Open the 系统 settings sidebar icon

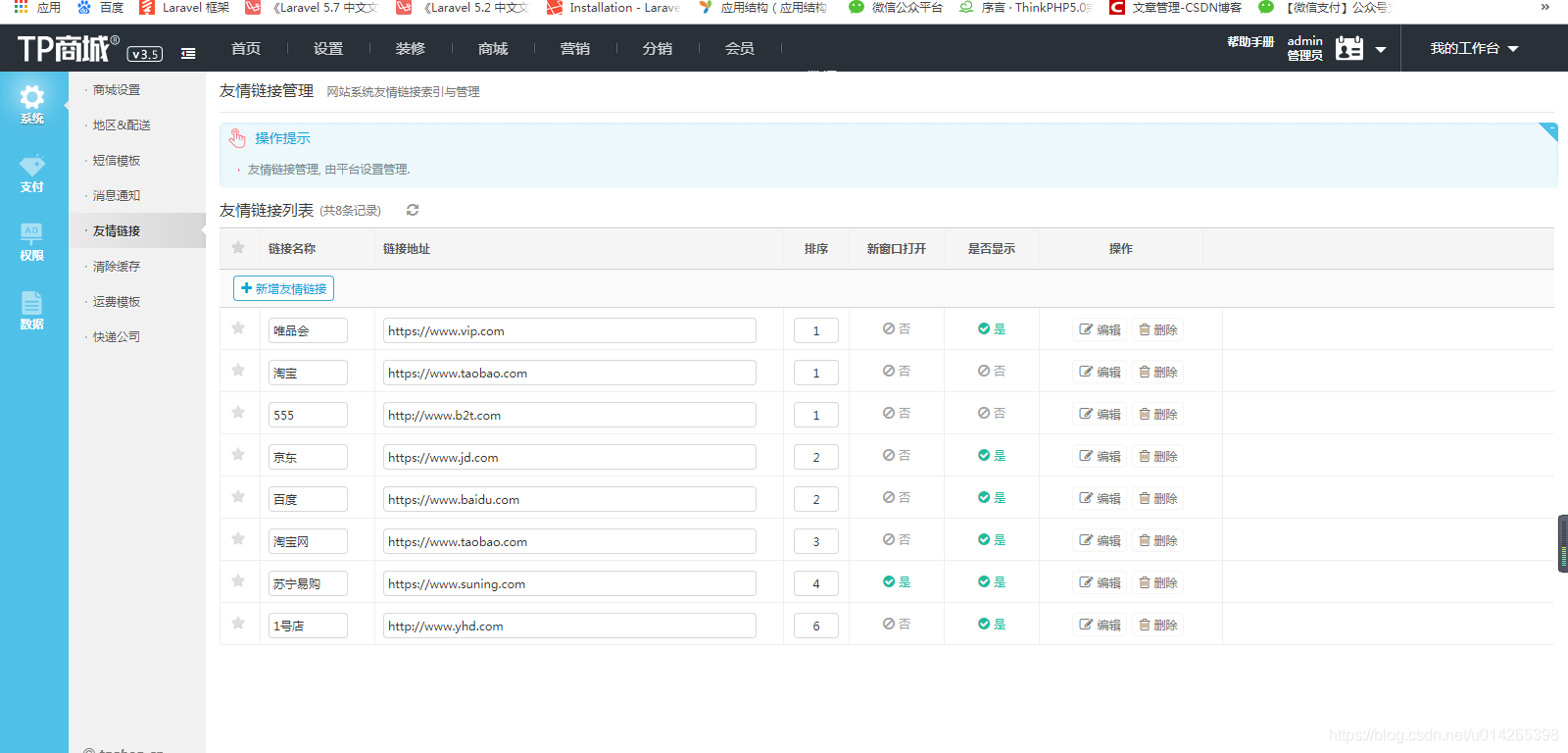click(32, 104)
